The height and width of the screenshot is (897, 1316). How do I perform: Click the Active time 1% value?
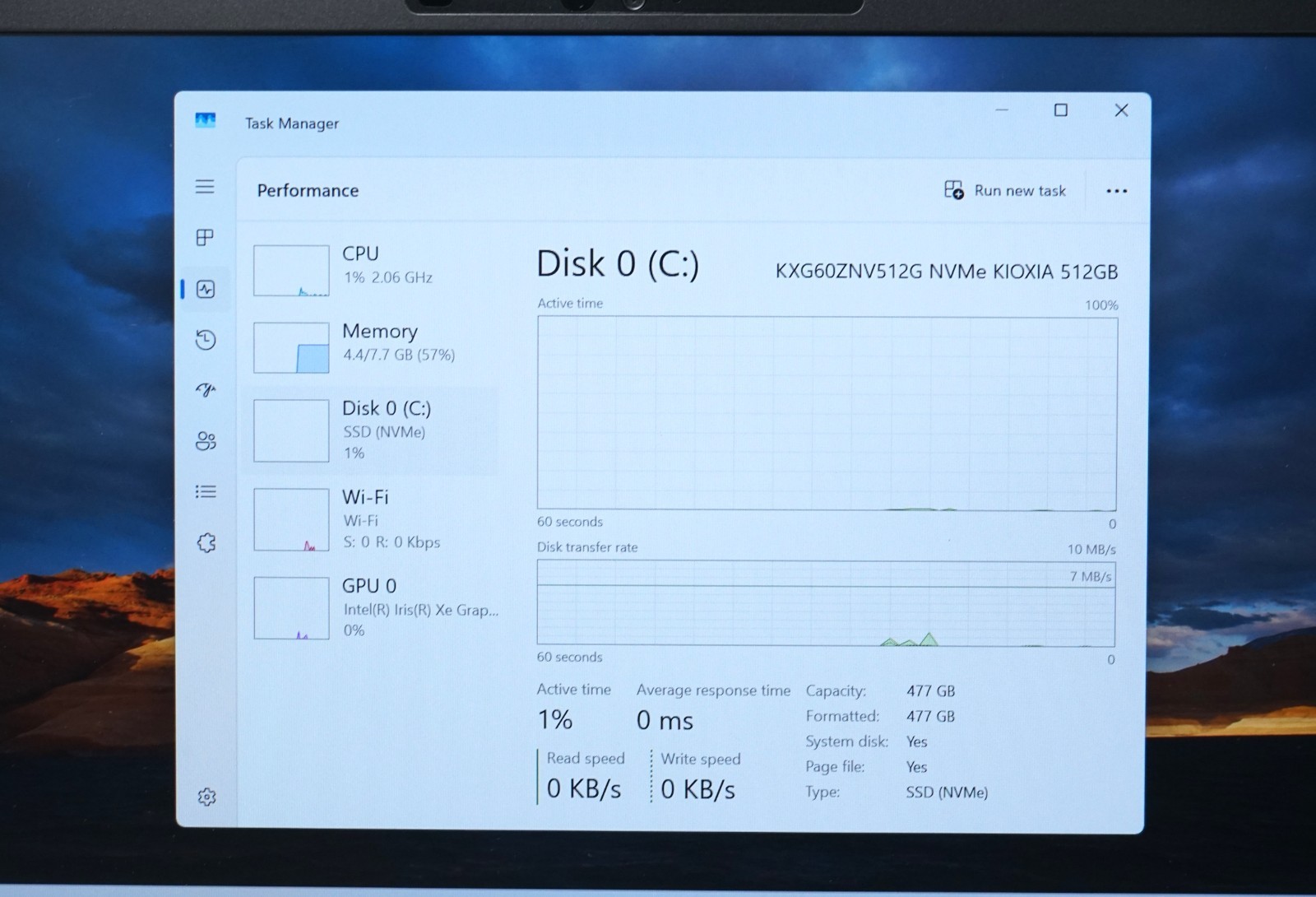555,720
